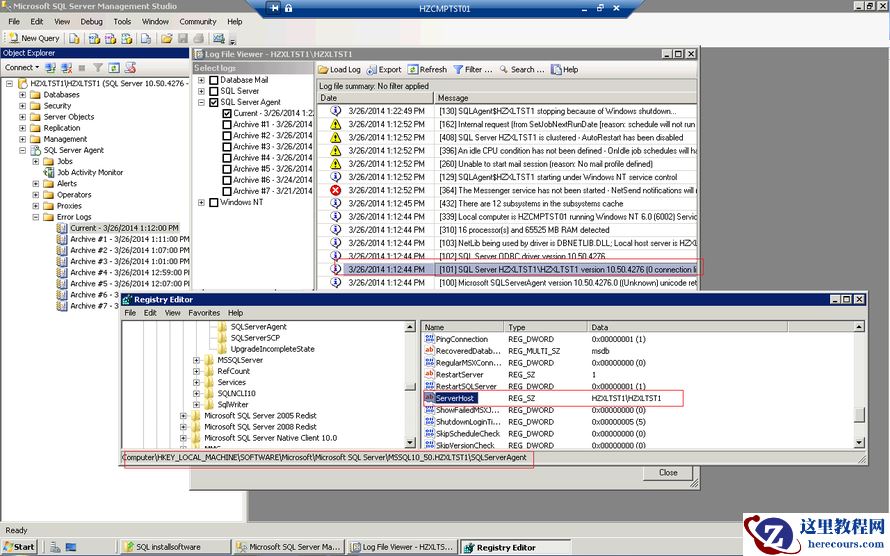Select the ServerHost registry value
The width and height of the screenshot is (890, 556).
(x=454, y=398)
